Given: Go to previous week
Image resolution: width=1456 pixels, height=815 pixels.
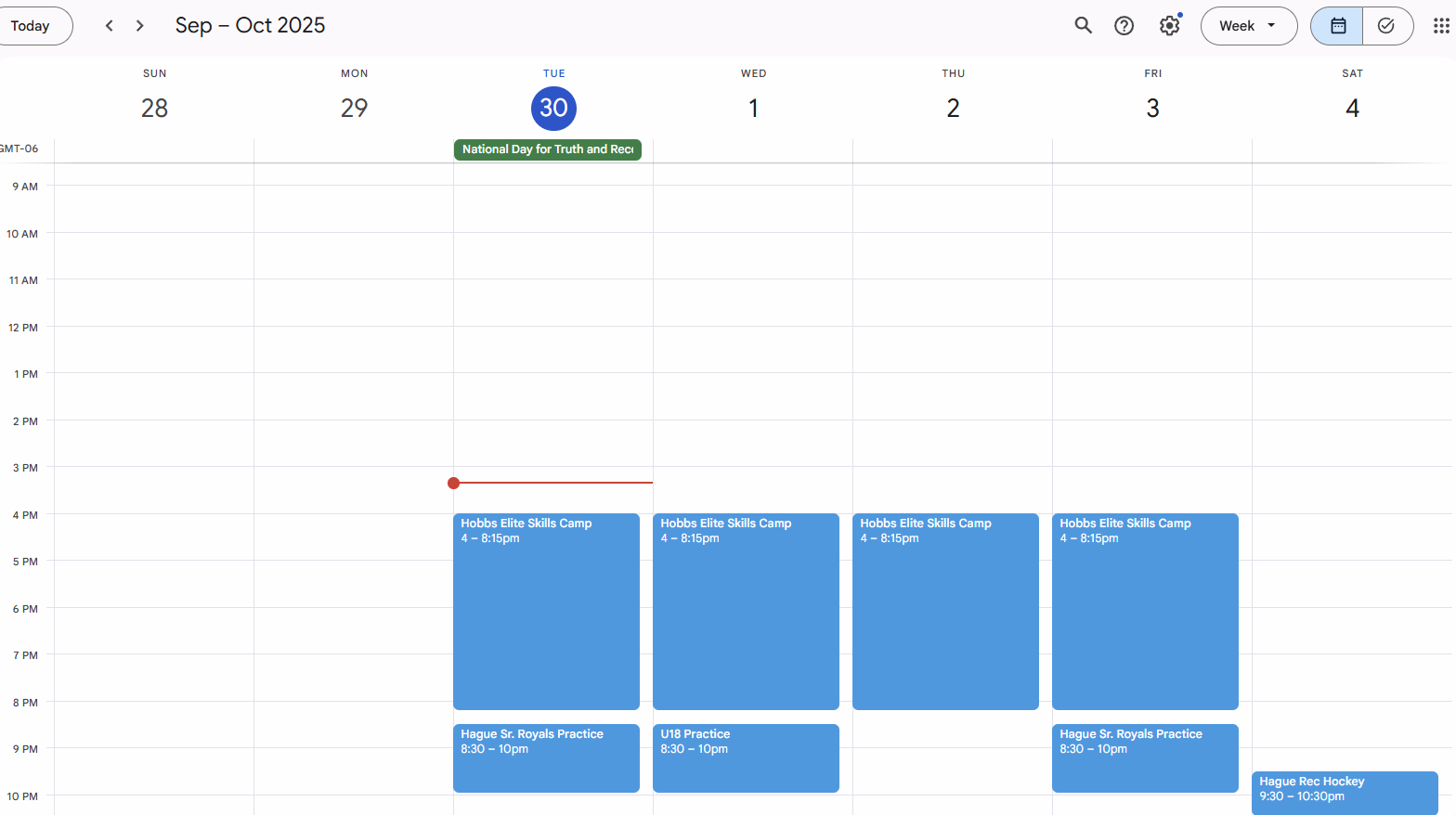Looking at the screenshot, I should pos(110,26).
